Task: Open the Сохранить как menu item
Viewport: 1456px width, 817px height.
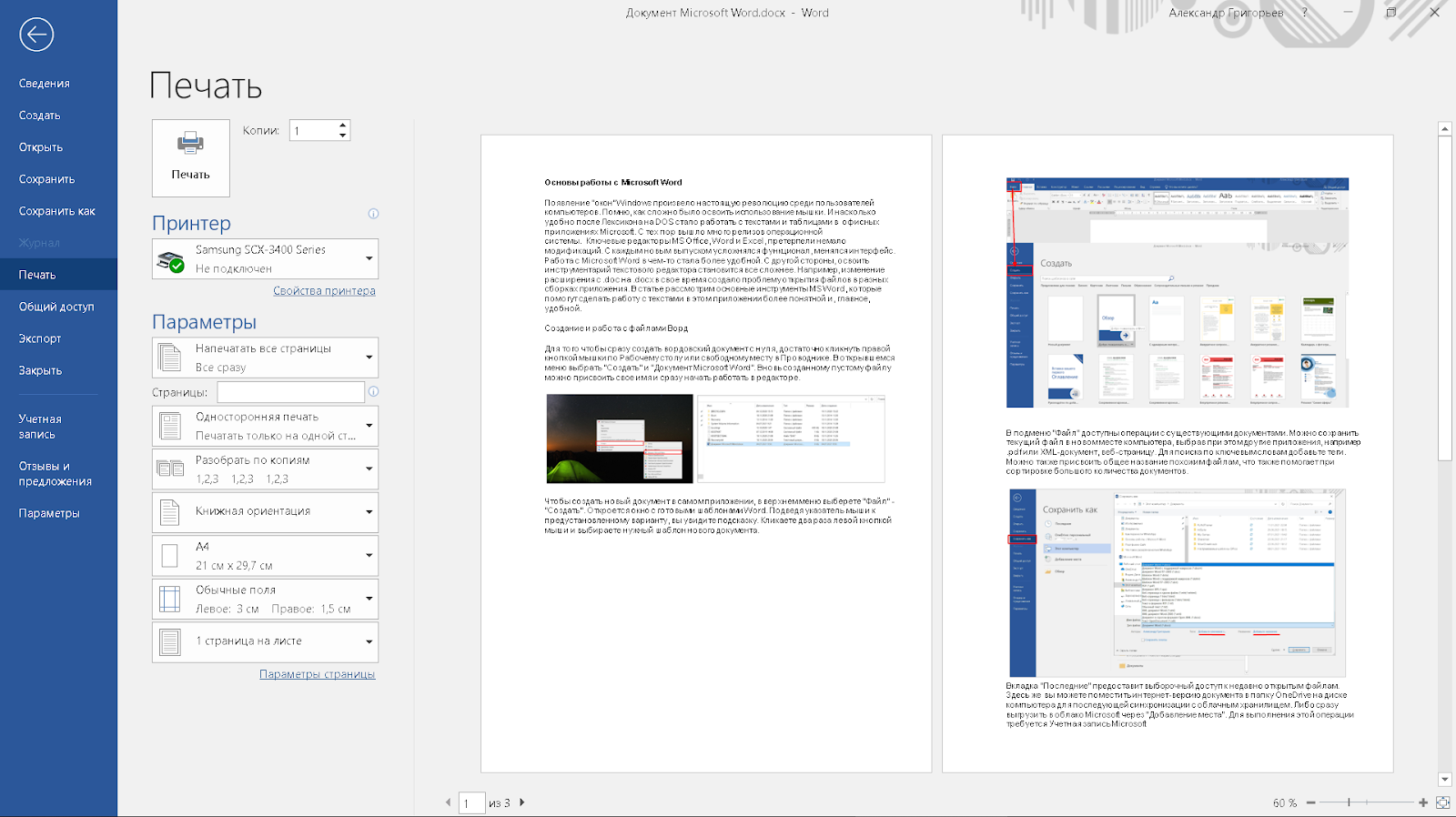Action: click(56, 211)
